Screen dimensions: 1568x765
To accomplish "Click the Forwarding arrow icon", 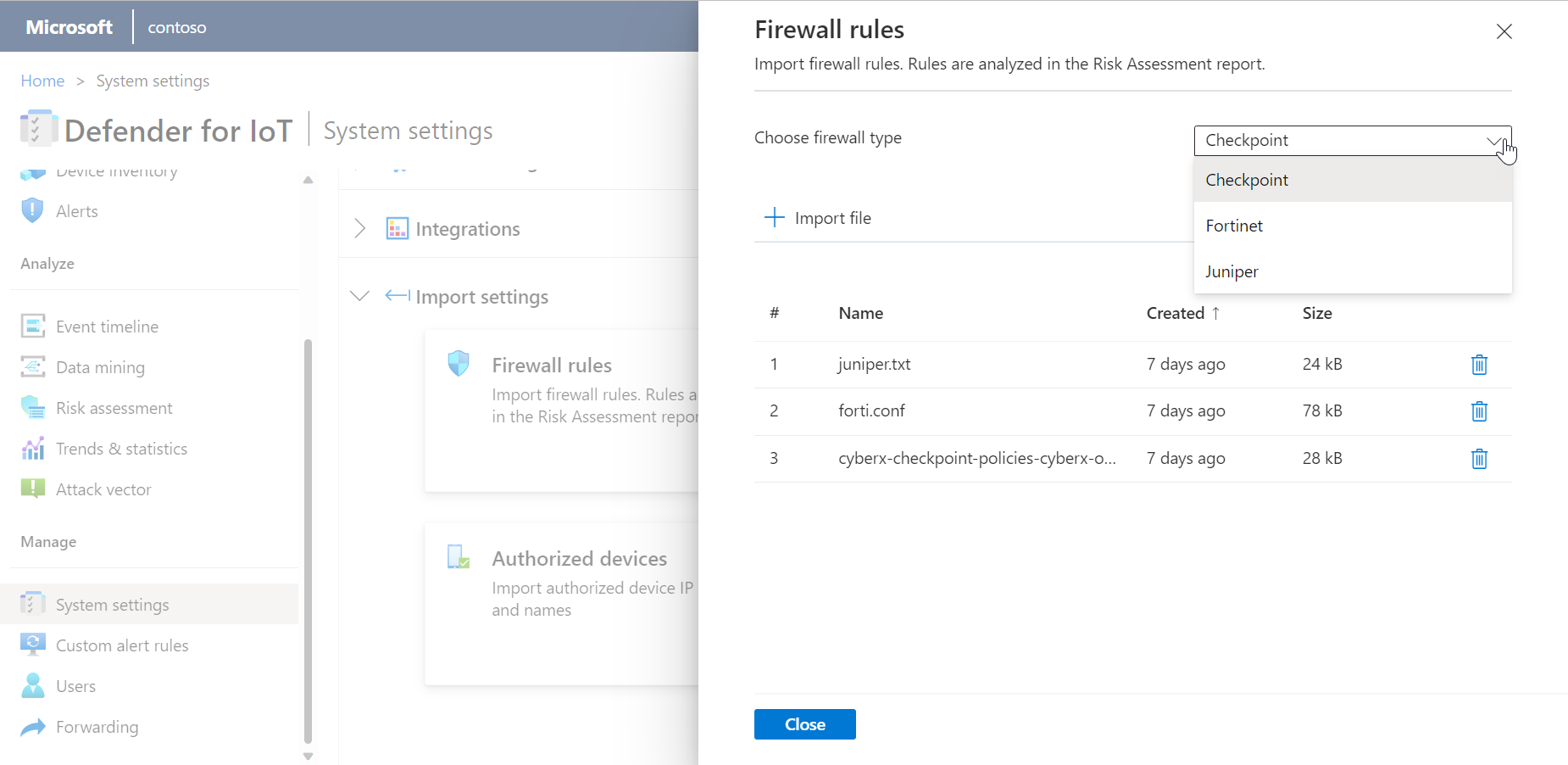I will pos(33,727).
